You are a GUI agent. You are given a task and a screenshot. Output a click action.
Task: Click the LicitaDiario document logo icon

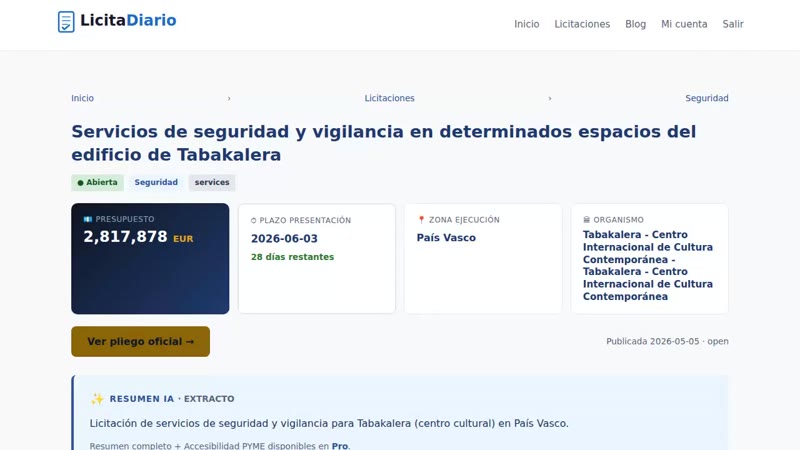click(x=66, y=22)
